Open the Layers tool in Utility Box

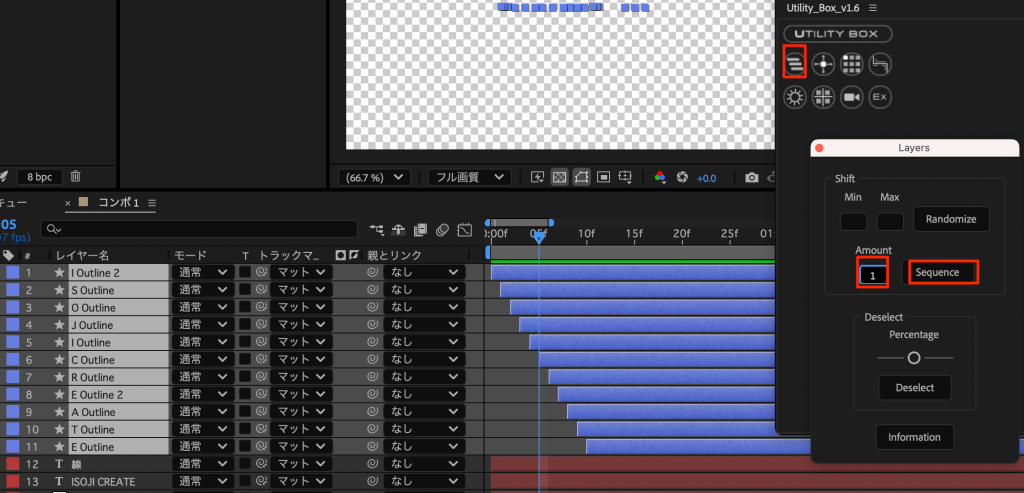click(x=794, y=63)
